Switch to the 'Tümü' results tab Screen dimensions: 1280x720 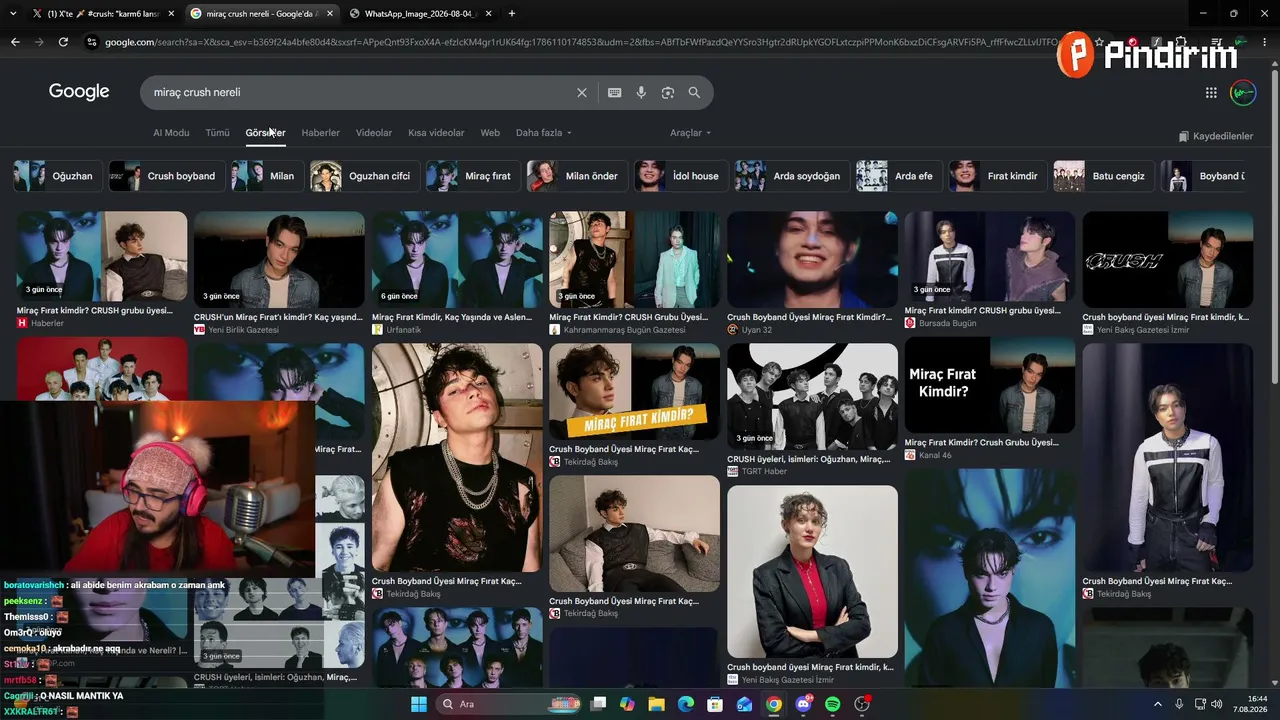pyautogui.click(x=217, y=133)
